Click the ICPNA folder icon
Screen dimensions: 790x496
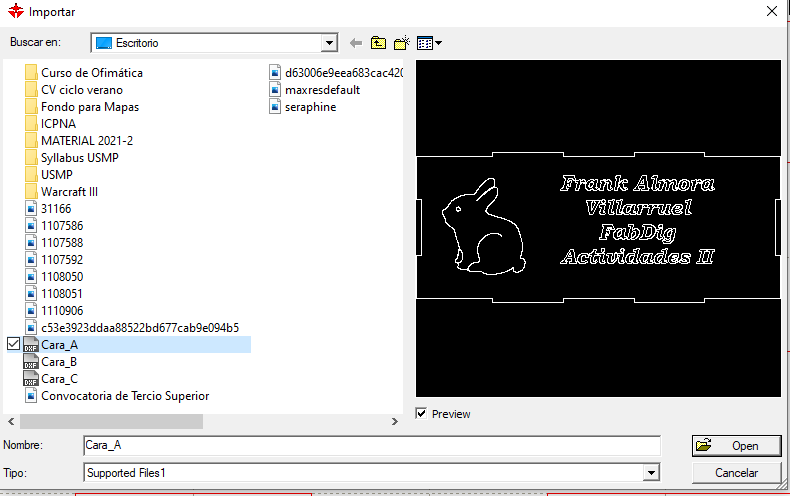tap(31, 124)
